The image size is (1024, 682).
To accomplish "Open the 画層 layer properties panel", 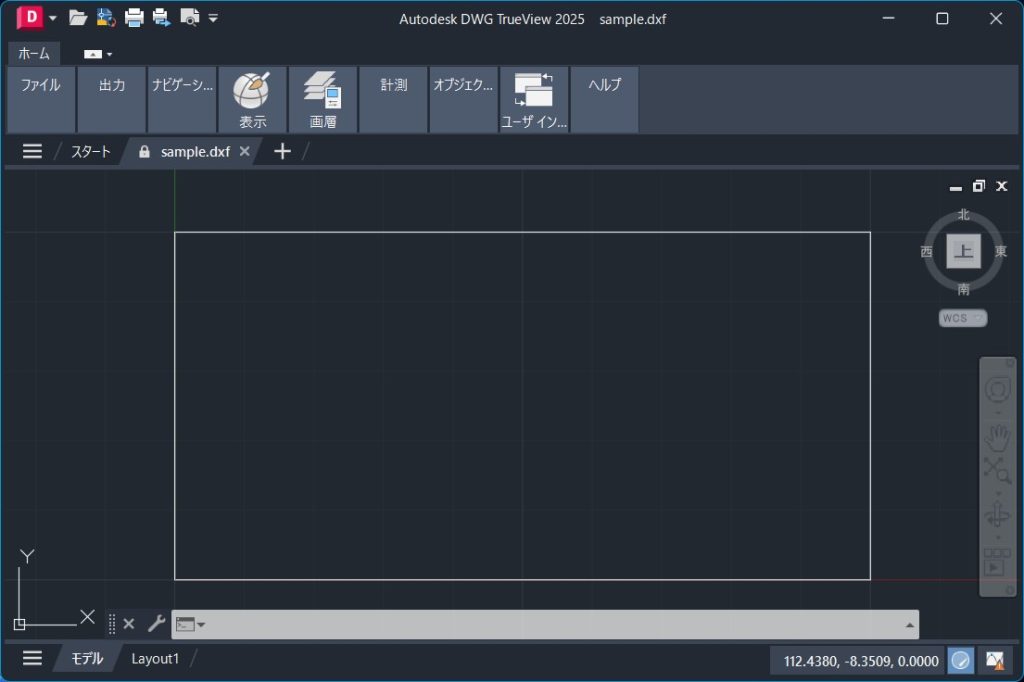I will [x=323, y=100].
